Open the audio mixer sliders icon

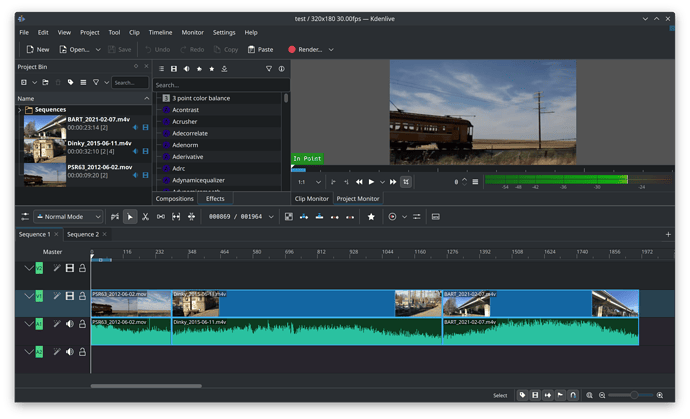click(416, 217)
